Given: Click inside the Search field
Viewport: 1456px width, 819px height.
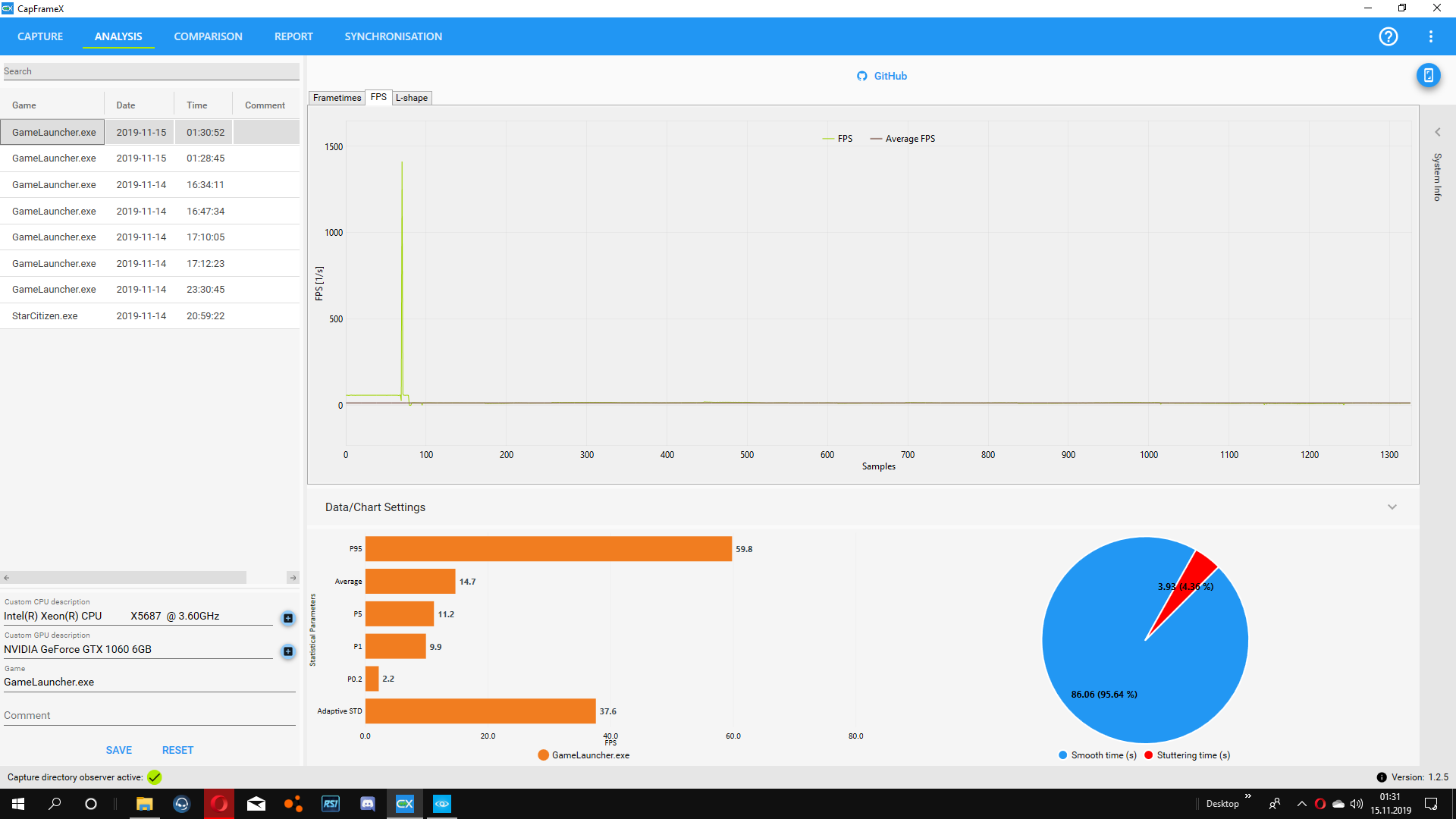Looking at the screenshot, I should tap(150, 71).
